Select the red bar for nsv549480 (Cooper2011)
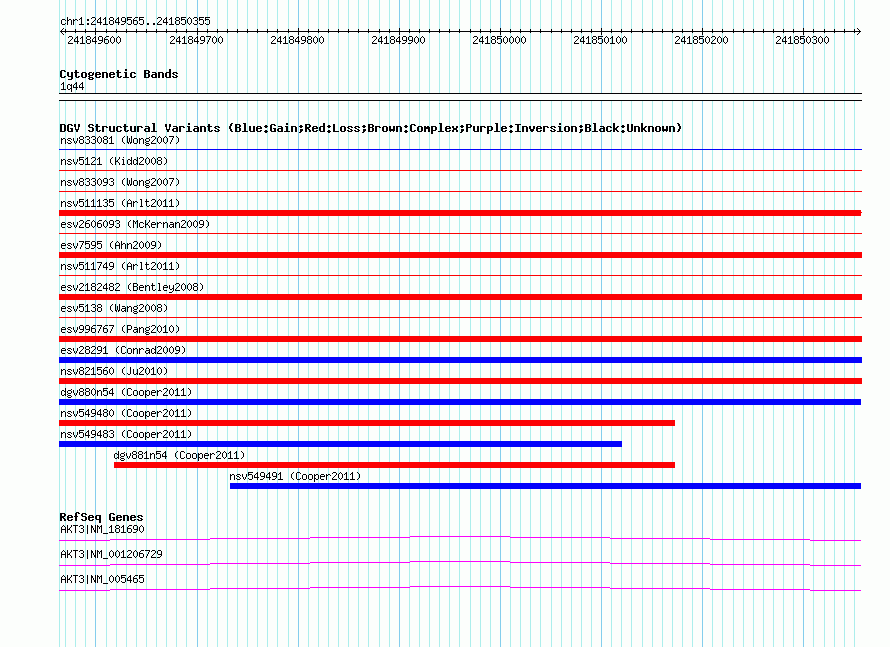890x647 pixels. pyautogui.click(x=367, y=423)
